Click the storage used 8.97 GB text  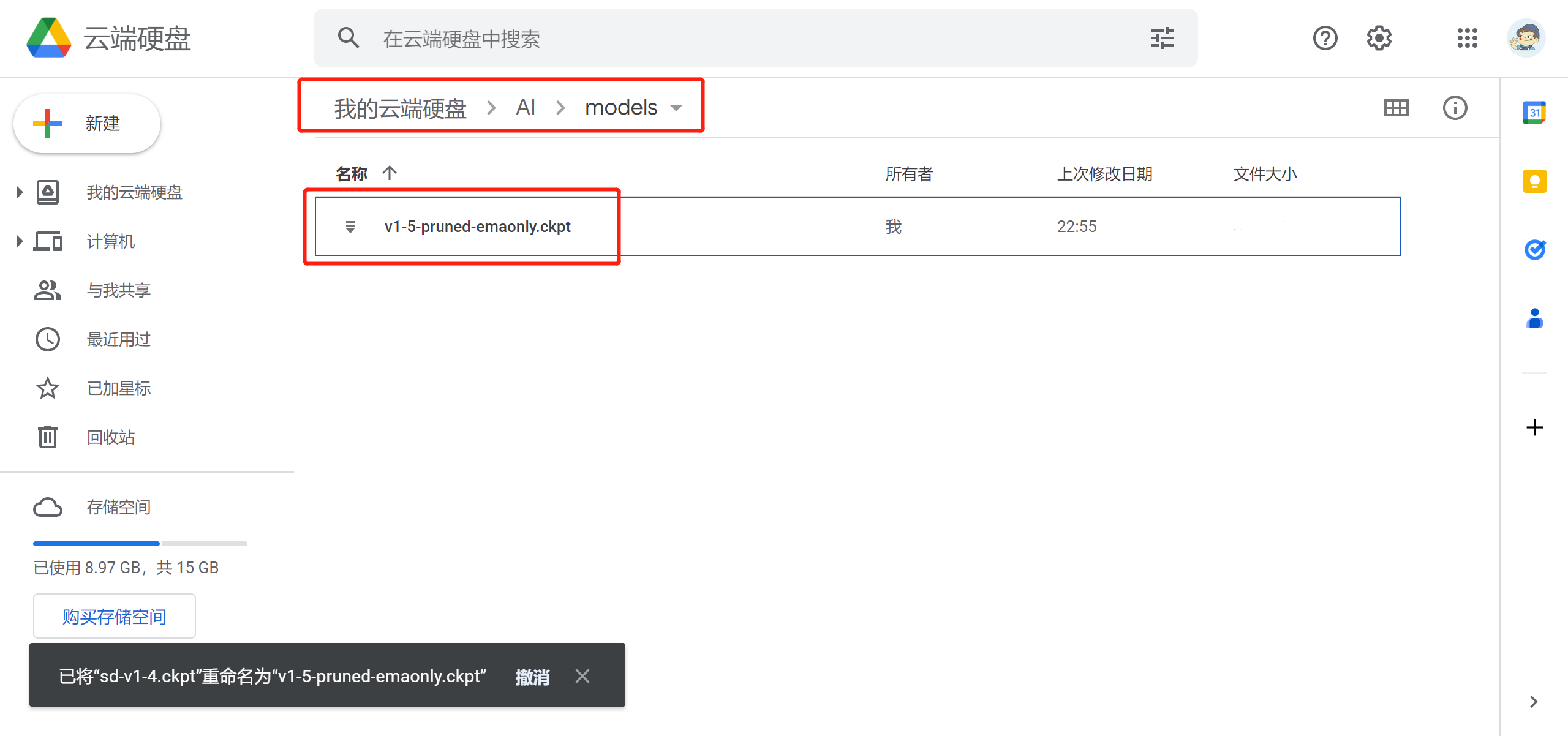tap(126, 568)
